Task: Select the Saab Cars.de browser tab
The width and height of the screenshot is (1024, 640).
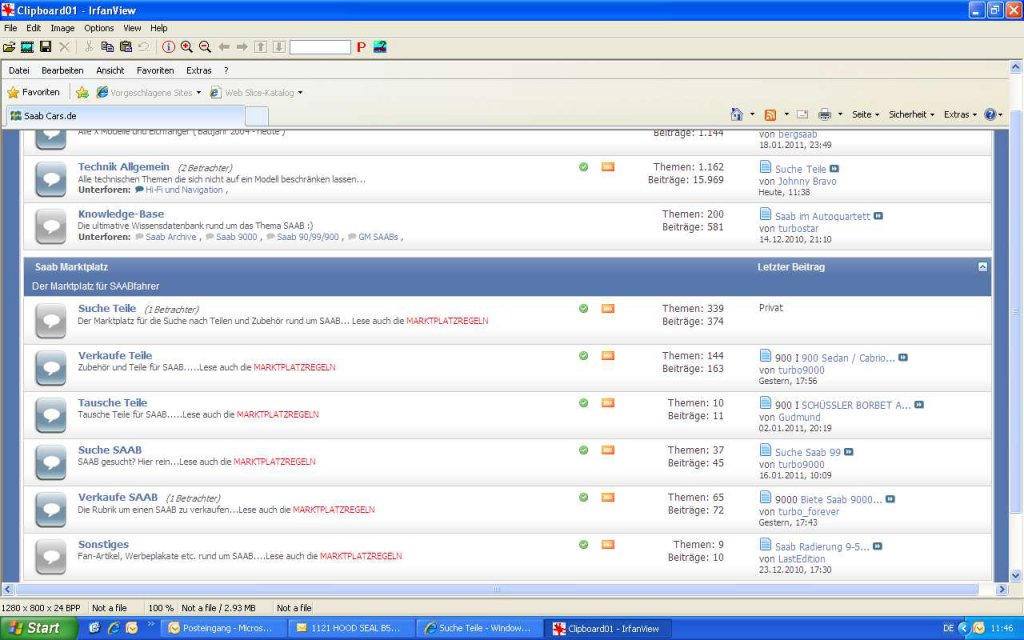Action: click(125, 116)
